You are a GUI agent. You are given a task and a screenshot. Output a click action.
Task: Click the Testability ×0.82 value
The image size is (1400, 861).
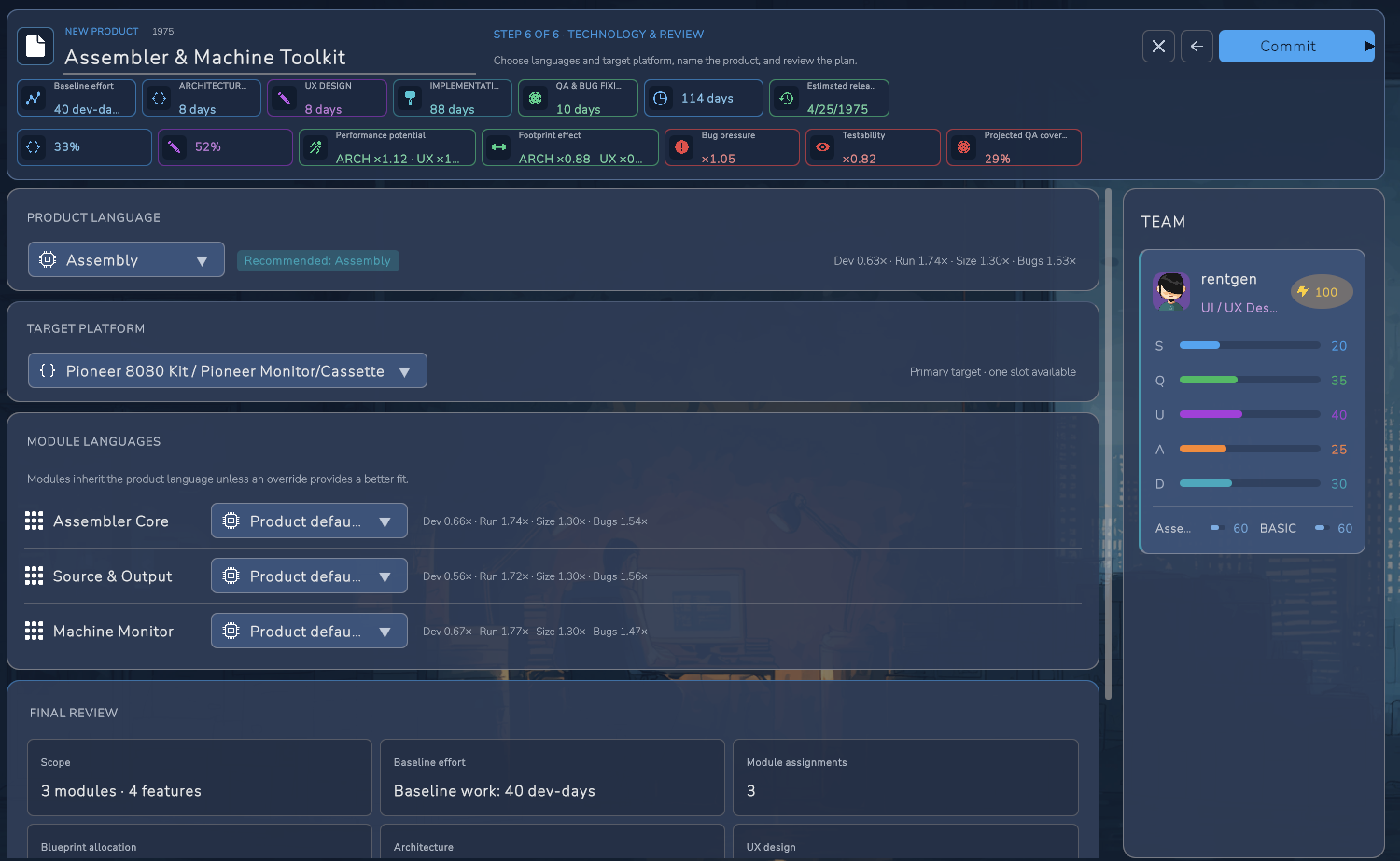pyautogui.click(x=859, y=159)
